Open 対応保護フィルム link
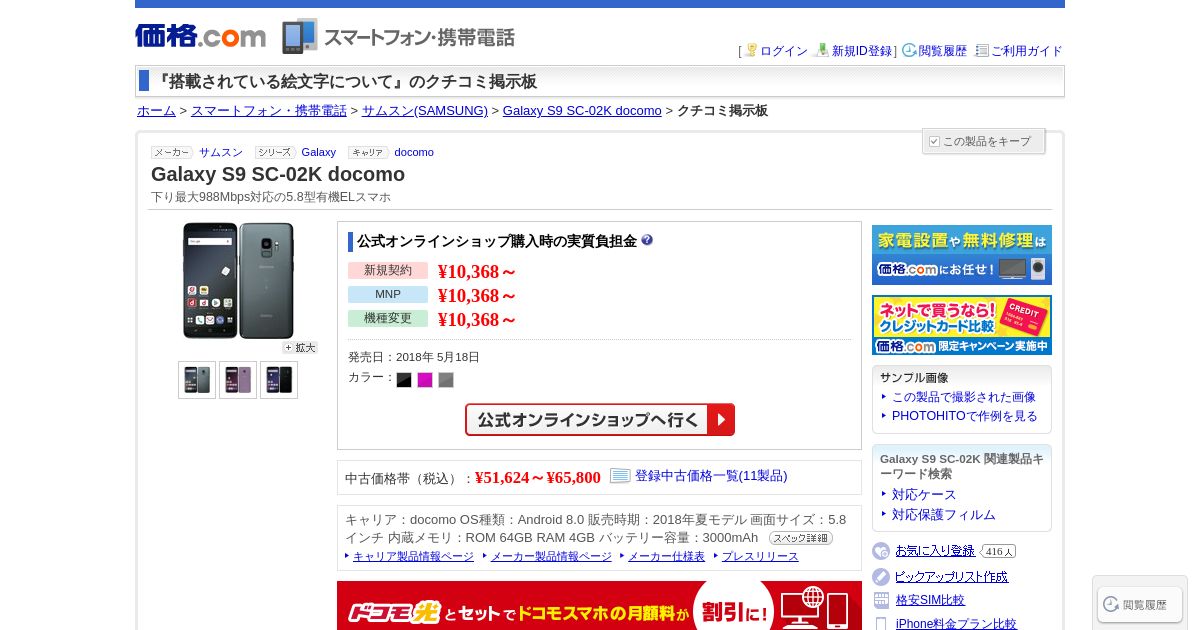This screenshot has width=1200, height=630. tap(944, 515)
